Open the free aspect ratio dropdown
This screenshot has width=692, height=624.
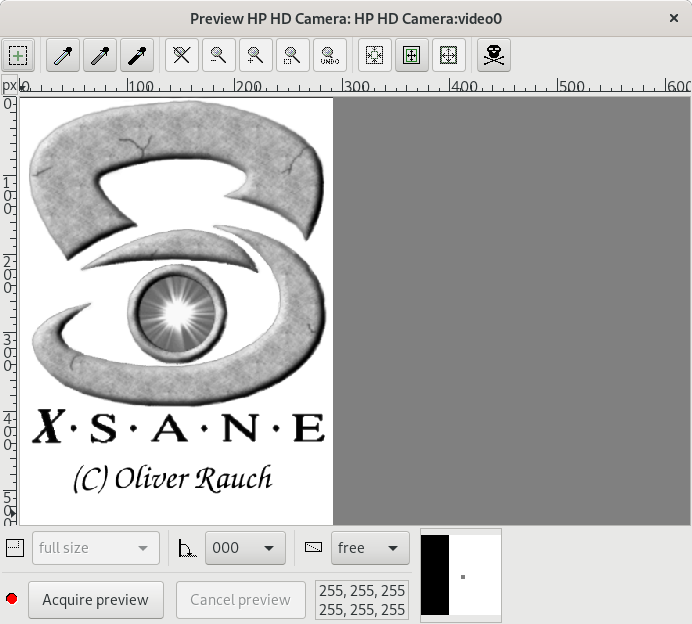pyautogui.click(x=370, y=548)
